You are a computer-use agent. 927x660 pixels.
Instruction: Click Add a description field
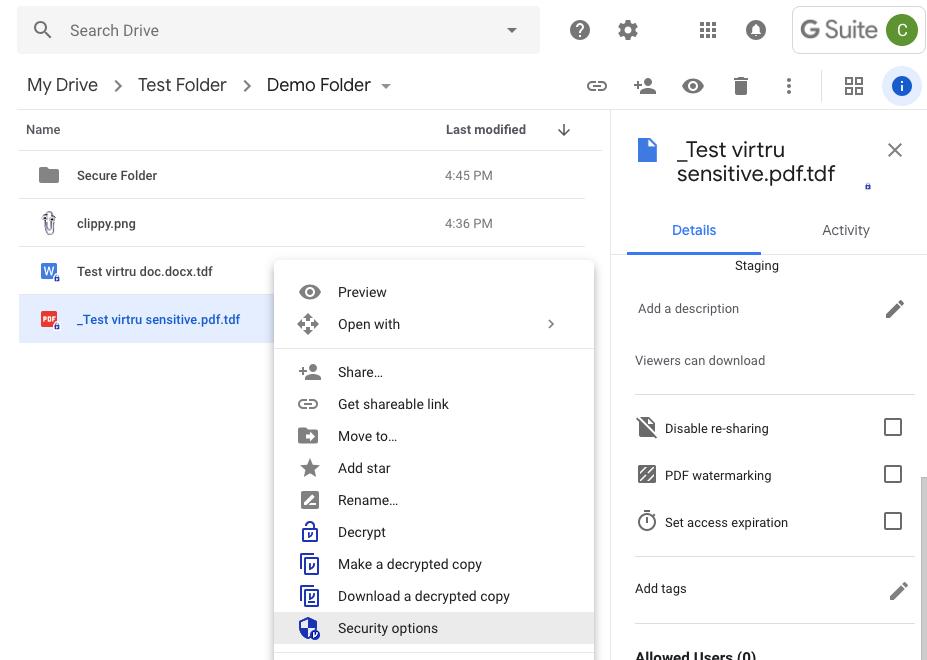click(x=688, y=309)
